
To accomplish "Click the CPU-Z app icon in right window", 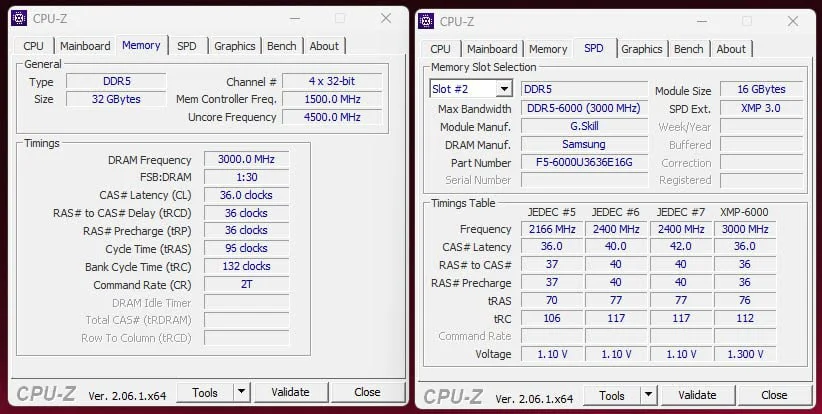I will point(426,21).
